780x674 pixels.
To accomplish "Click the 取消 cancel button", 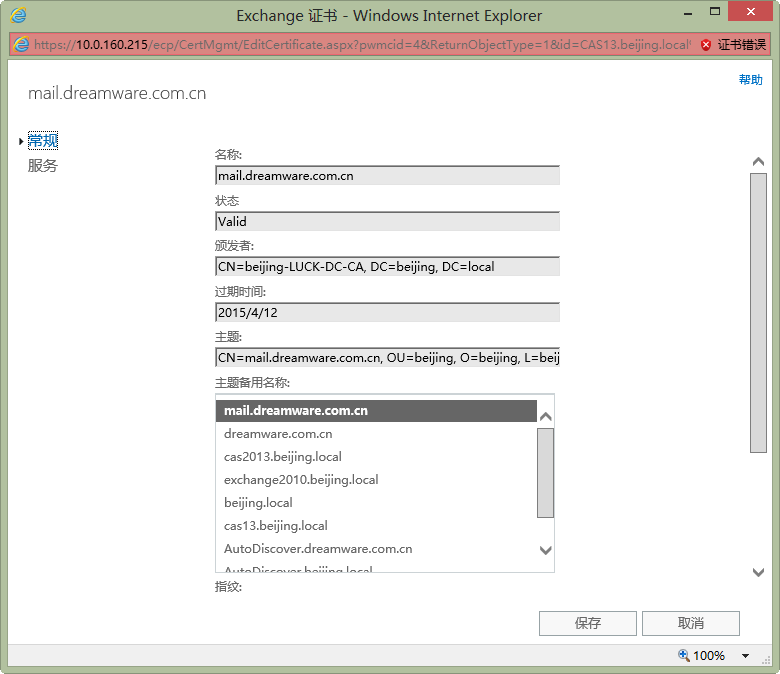I will point(690,623).
